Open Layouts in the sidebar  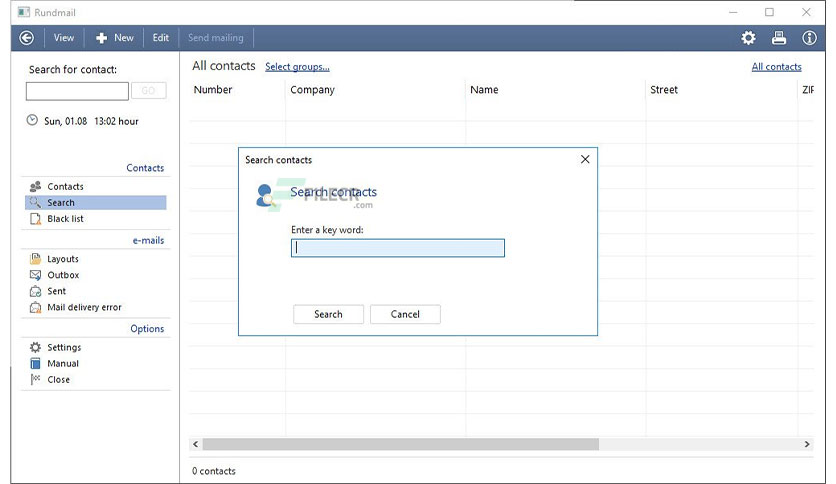coord(63,259)
